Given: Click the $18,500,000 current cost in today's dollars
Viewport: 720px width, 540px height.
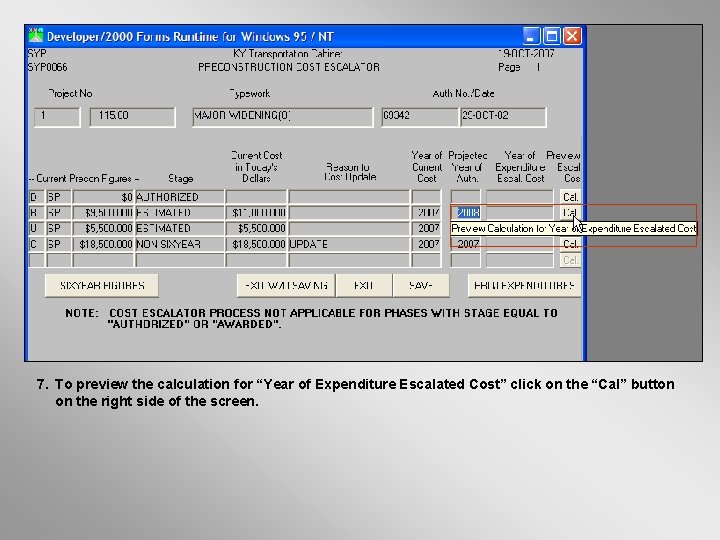Looking at the screenshot, I should click(x=256, y=244).
